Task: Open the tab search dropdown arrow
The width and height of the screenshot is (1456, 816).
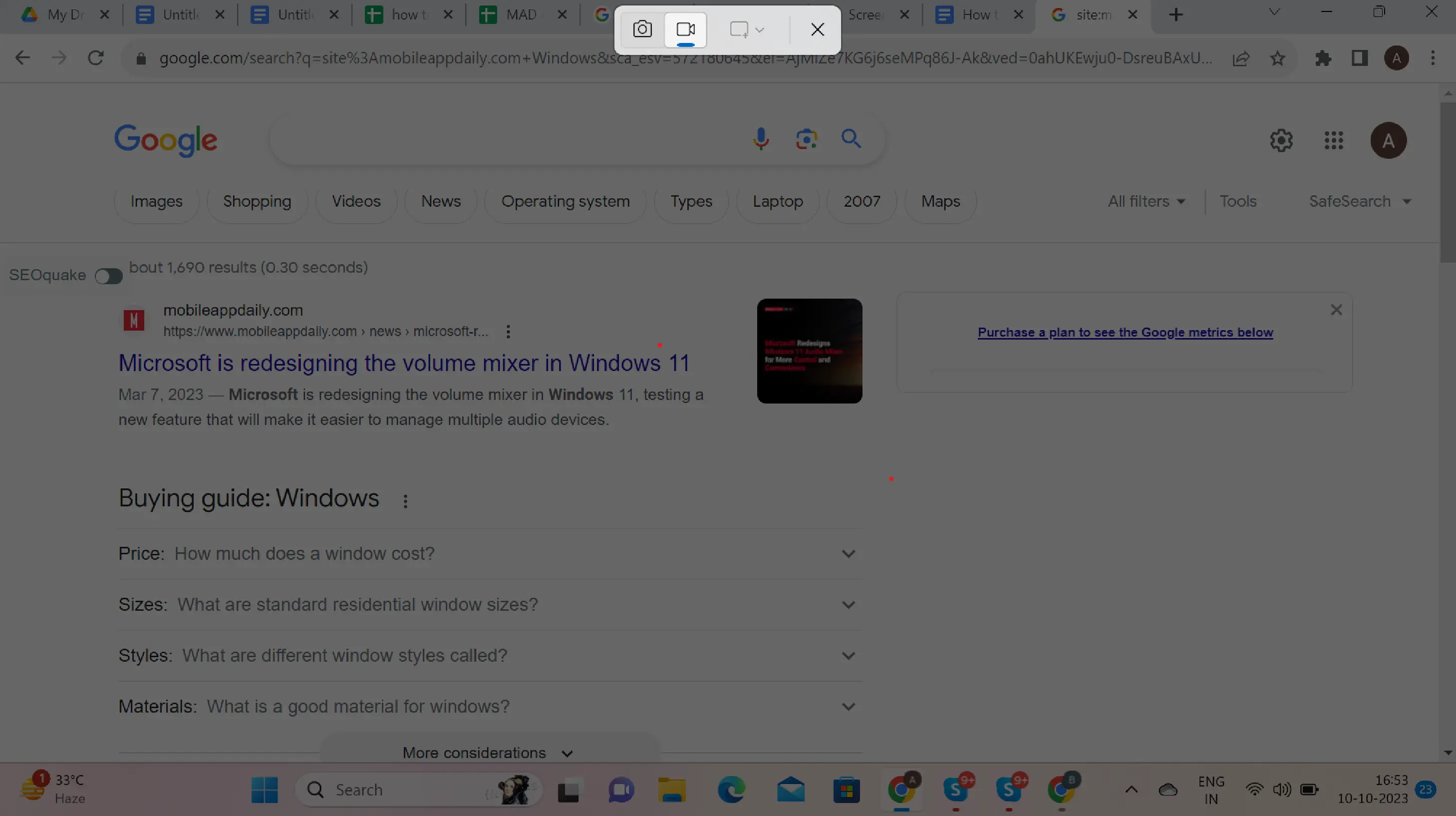Action: point(1274,12)
